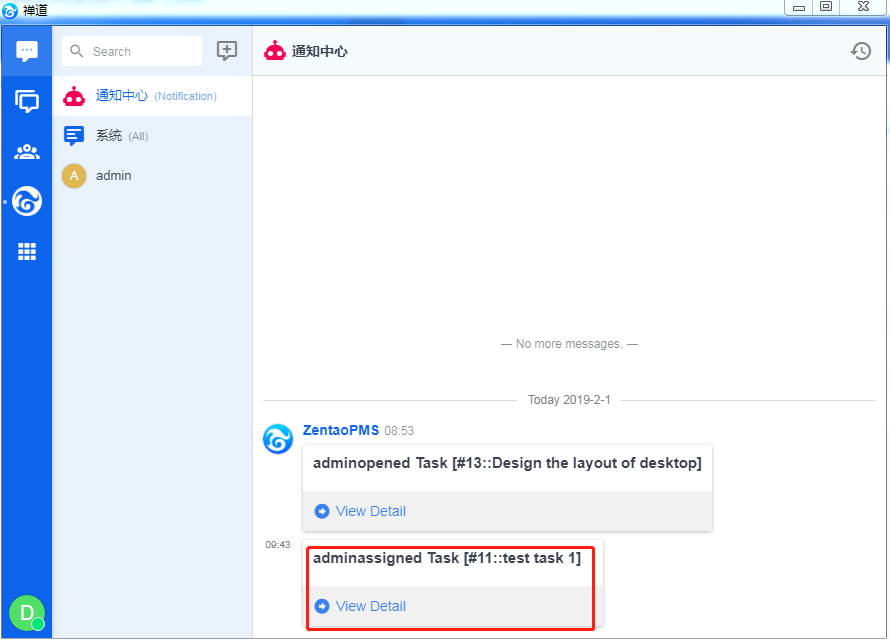Click the ZentaoPMS sender avatar

(278, 439)
